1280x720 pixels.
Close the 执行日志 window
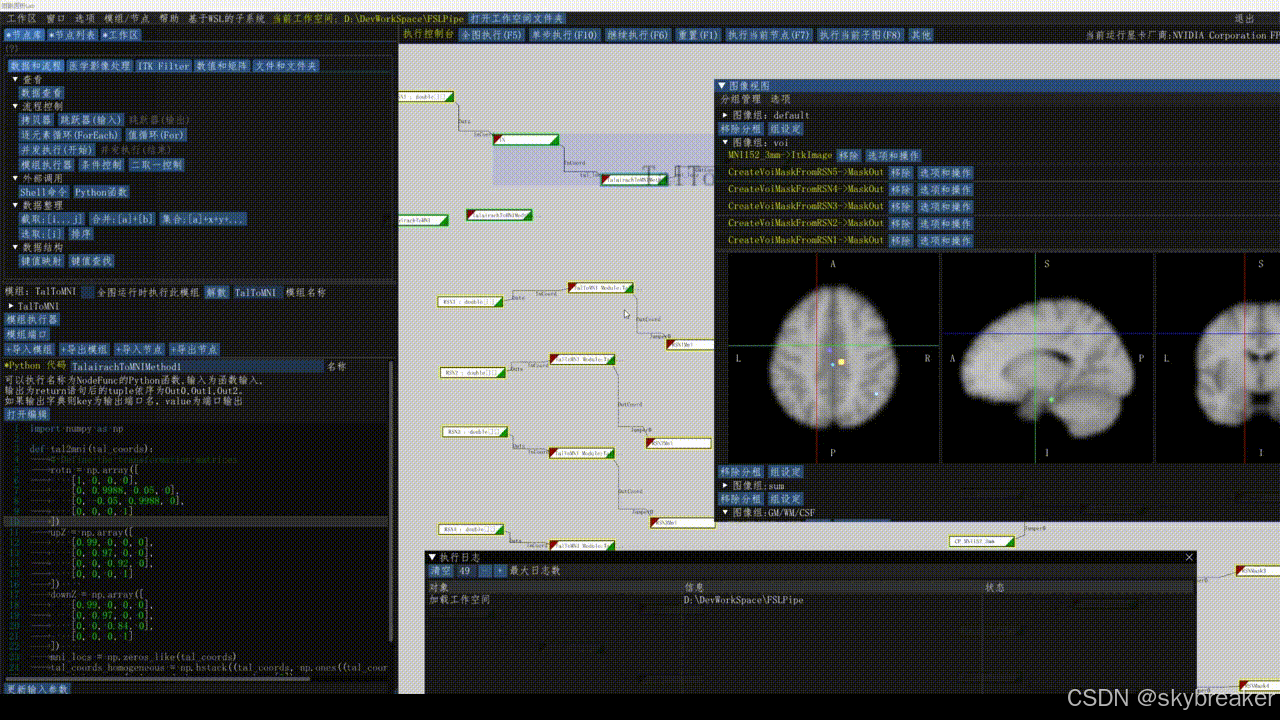pos(1189,557)
